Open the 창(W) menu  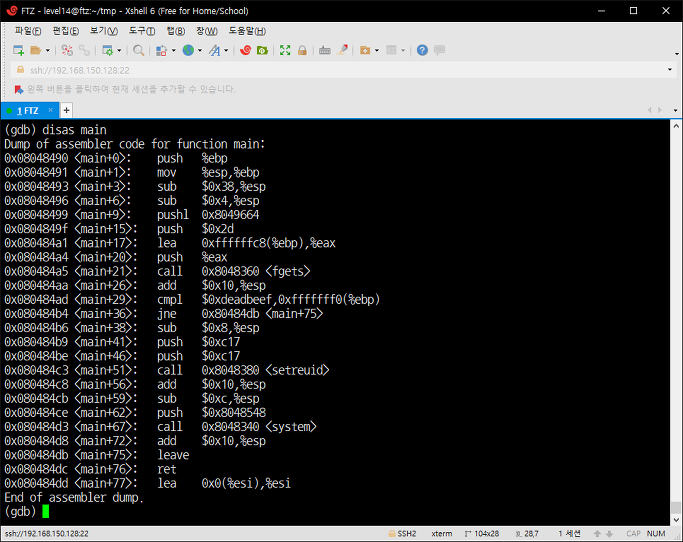(206, 31)
